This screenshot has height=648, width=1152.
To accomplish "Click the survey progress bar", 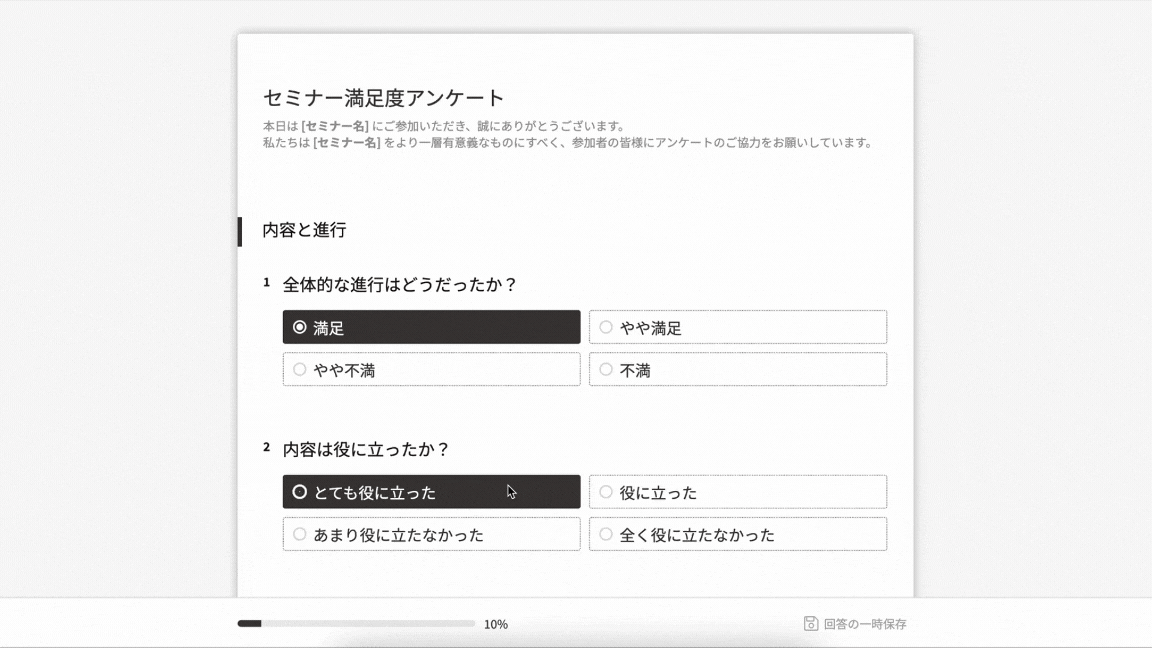I will tap(356, 624).
